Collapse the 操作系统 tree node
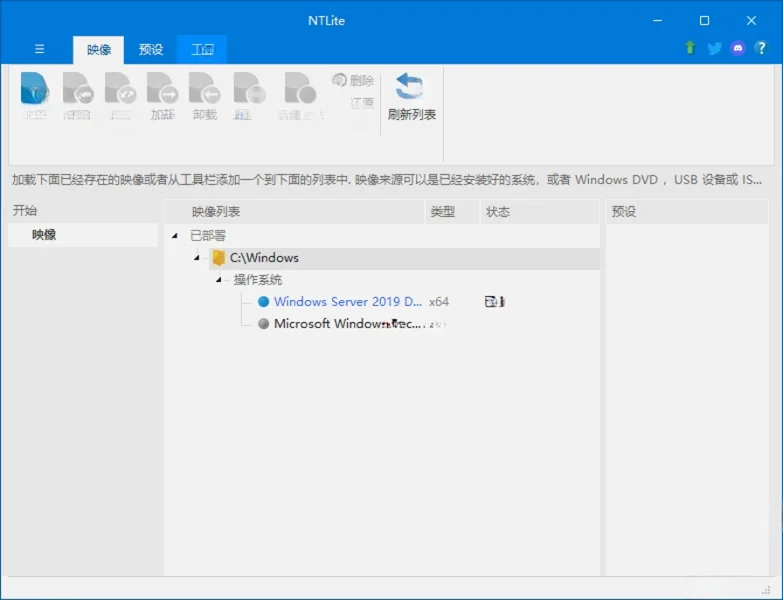 click(x=219, y=280)
